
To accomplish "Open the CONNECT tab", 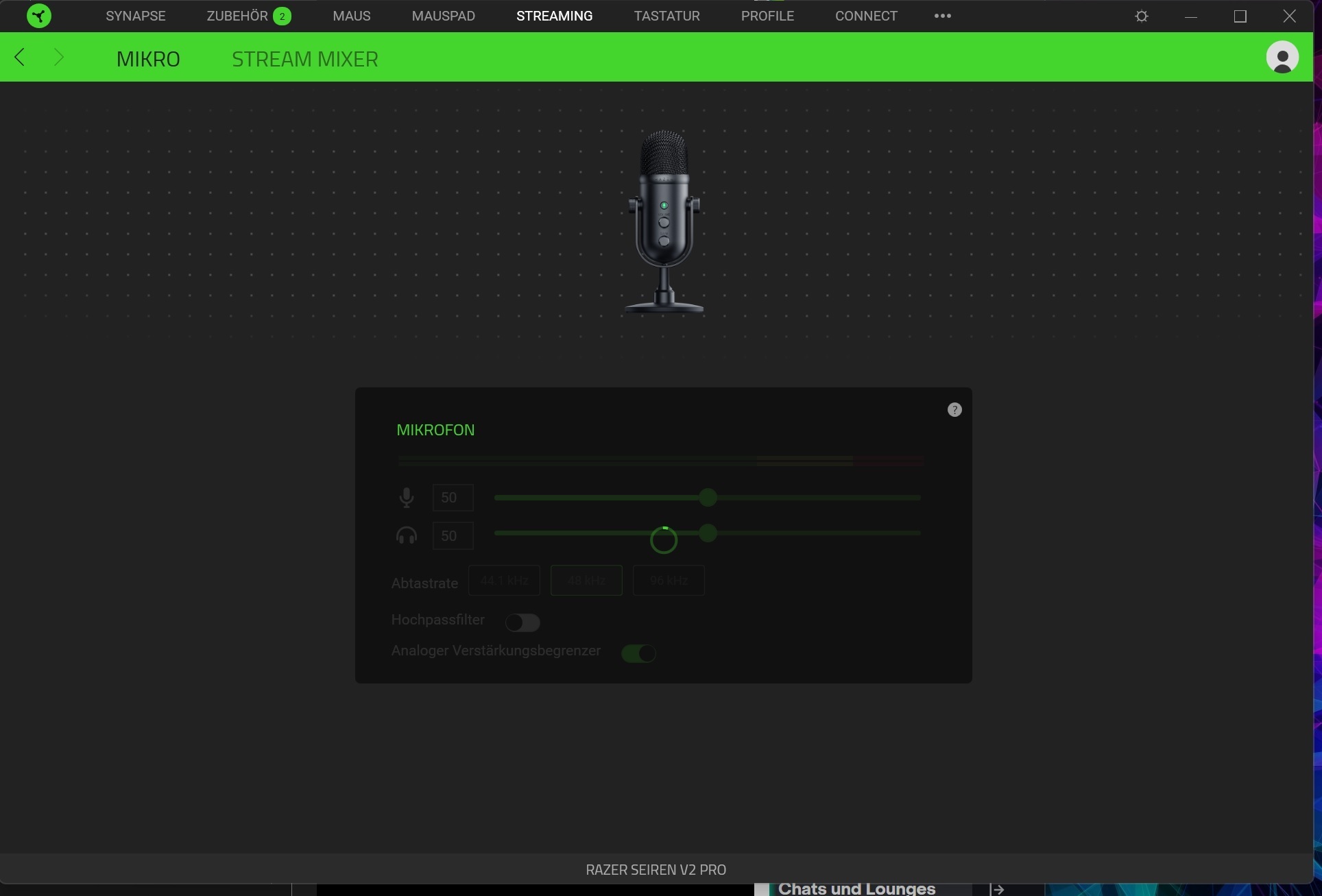I will coord(866,16).
